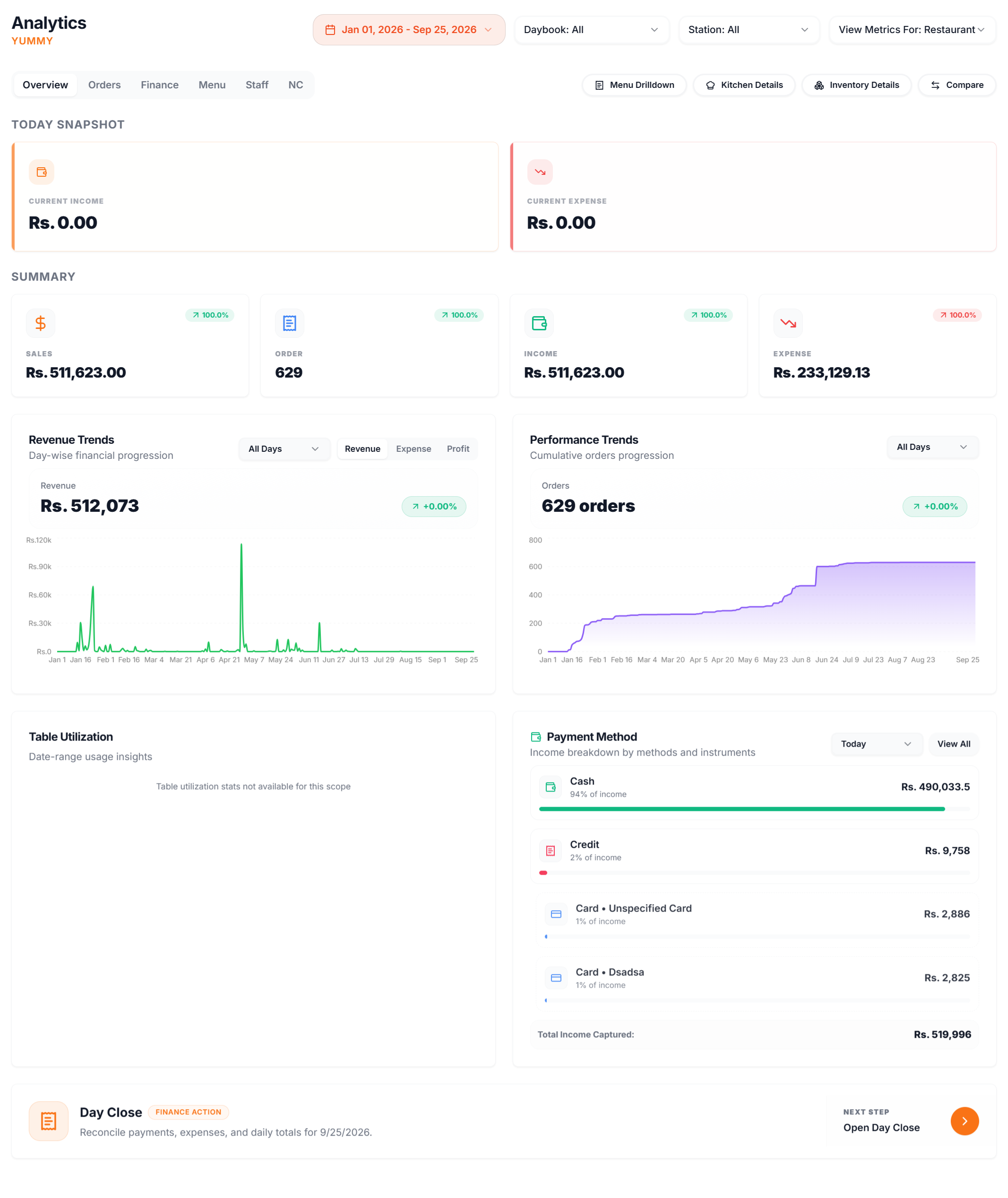
Task: Open the Today dropdown in Payment Method
Action: (876, 744)
